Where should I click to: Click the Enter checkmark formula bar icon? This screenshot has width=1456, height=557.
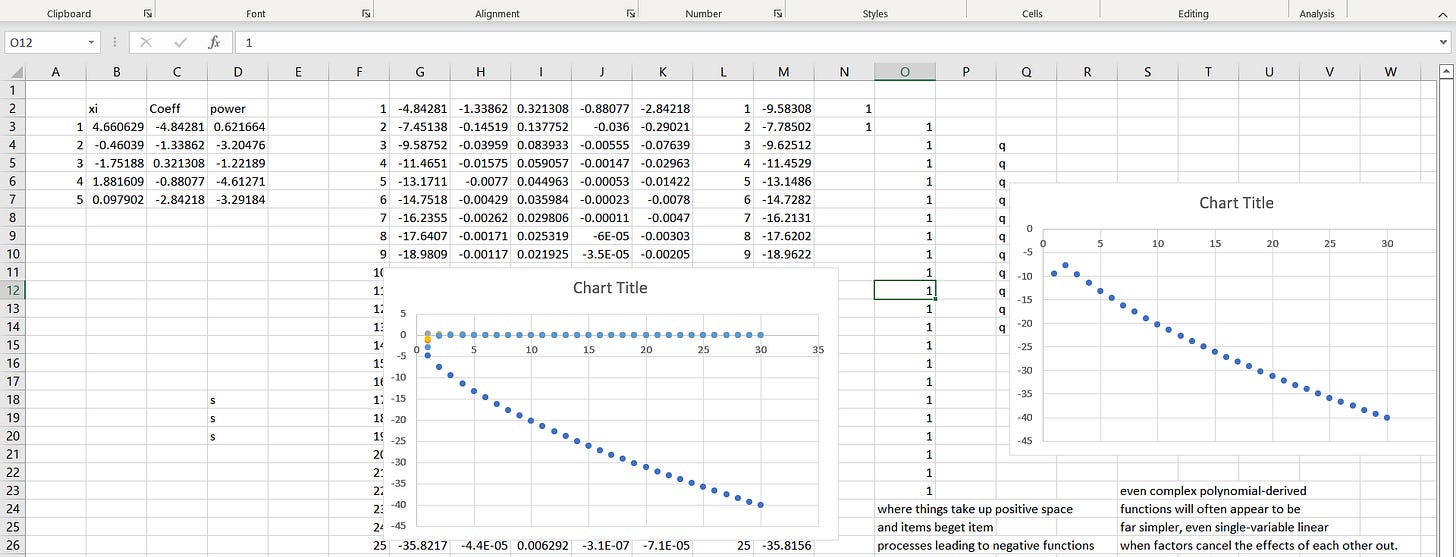pyautogui.click(x=180, y=43)
